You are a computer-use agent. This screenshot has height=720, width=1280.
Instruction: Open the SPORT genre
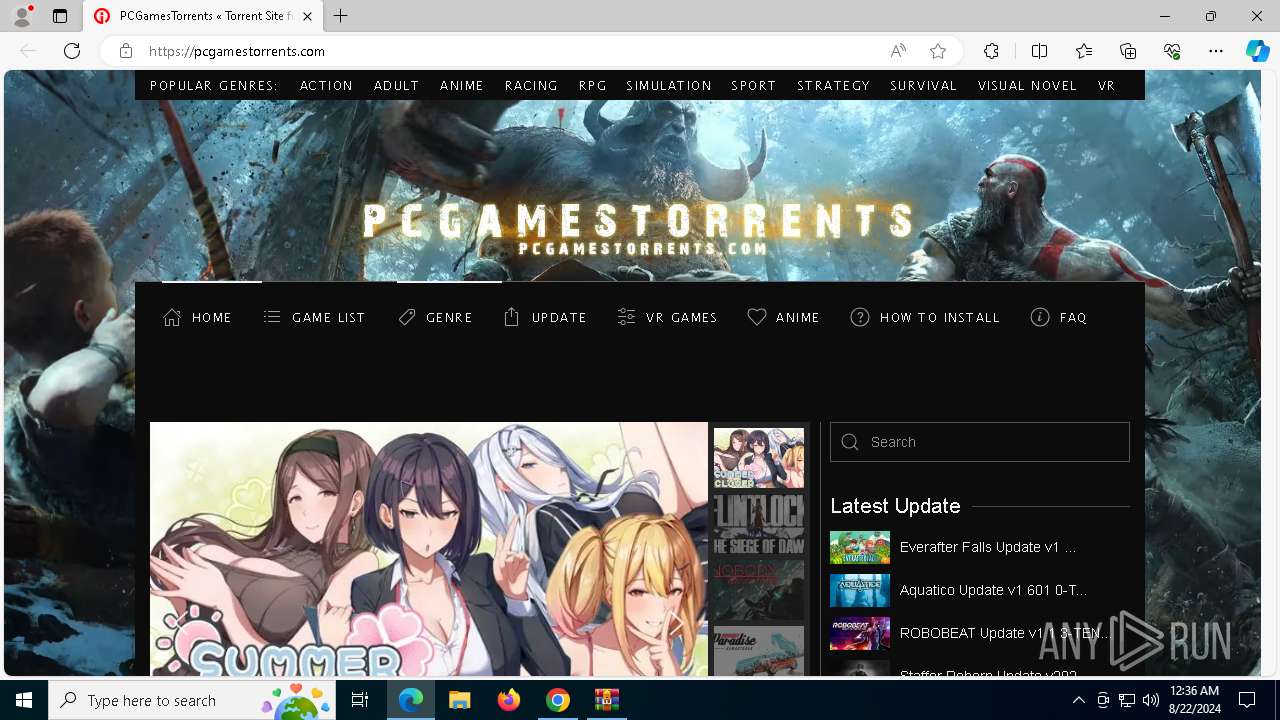click(754, 85)
